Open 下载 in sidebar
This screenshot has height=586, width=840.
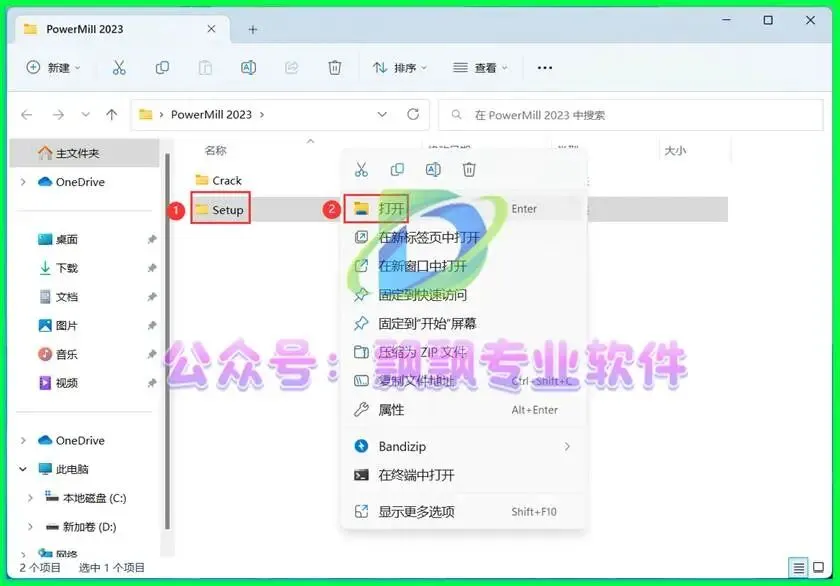point(66,268)
